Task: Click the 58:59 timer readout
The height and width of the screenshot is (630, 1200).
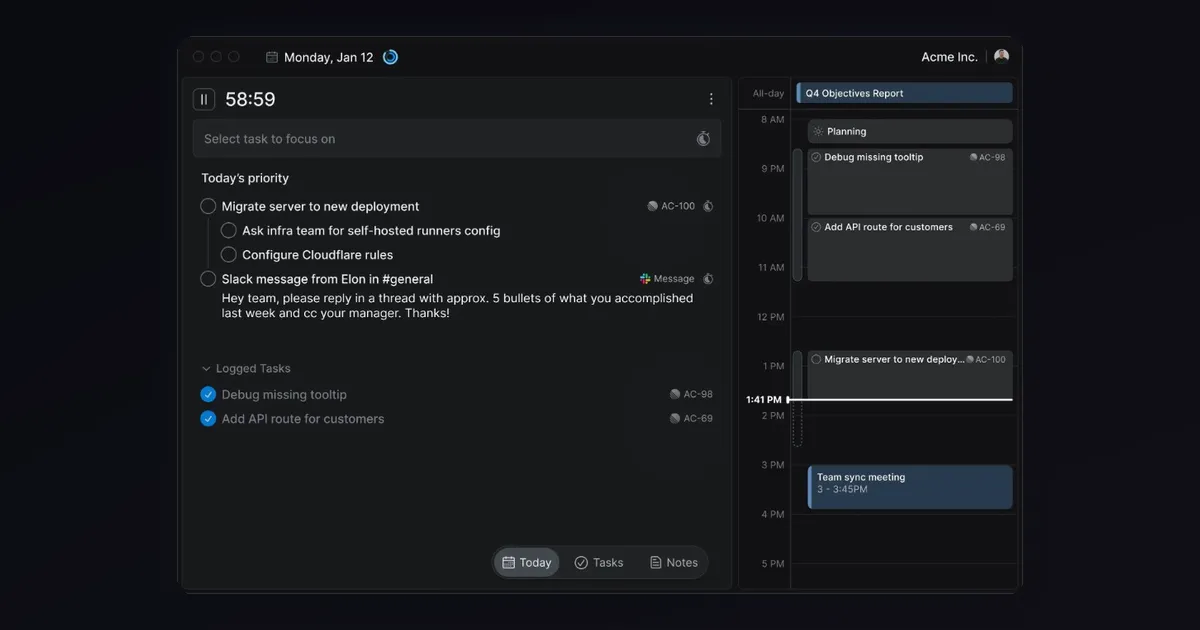Action: point(250,99)
